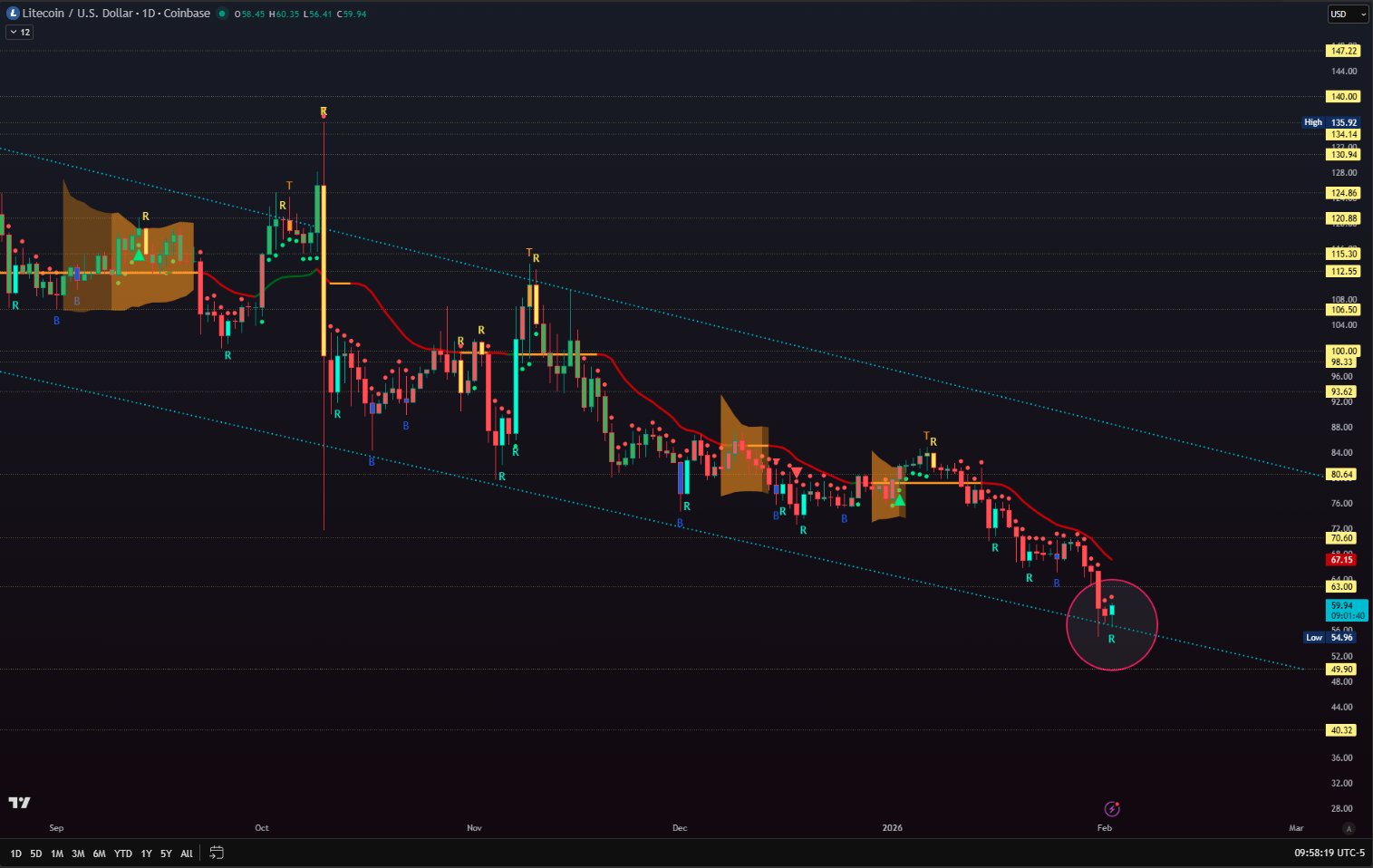Click the 80.64 price level label
1373x868 pixels.
[x=1342, y=474]
